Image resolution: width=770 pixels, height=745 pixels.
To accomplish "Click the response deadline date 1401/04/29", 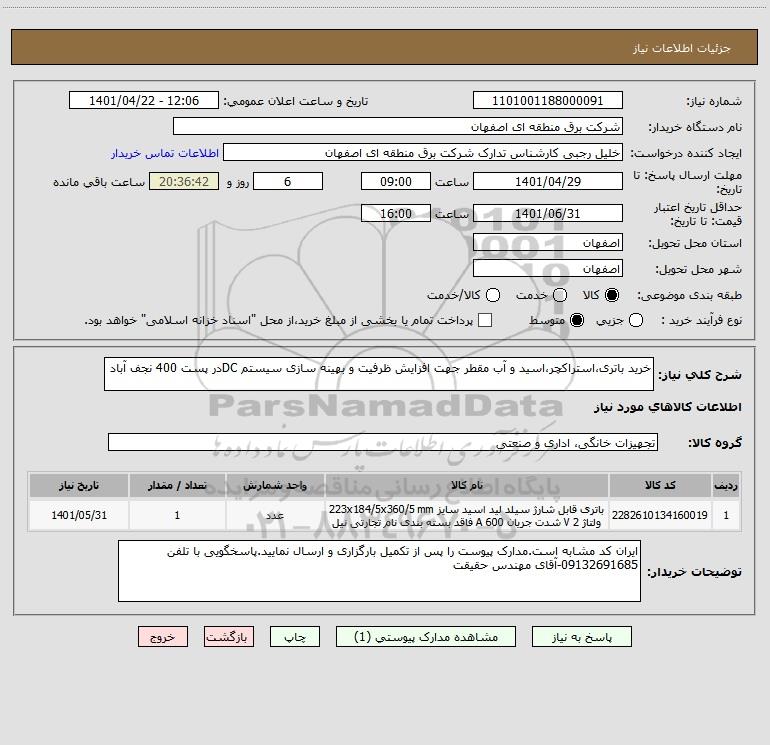I will point(548,181).
